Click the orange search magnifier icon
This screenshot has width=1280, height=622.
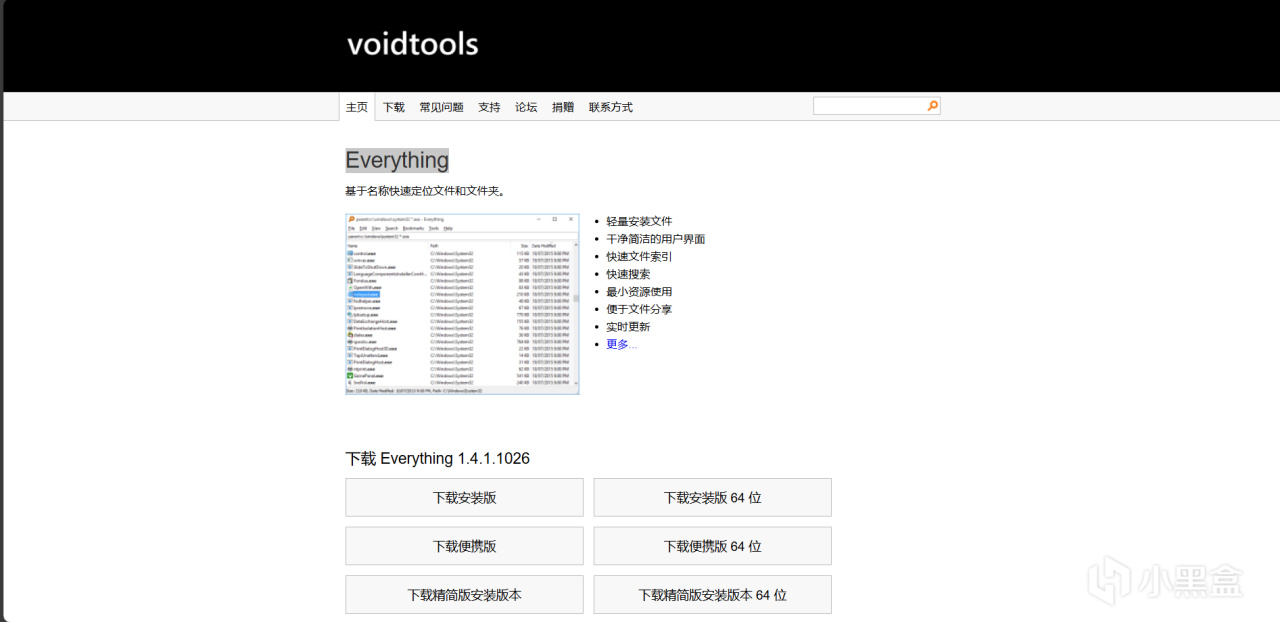[933, 105]
